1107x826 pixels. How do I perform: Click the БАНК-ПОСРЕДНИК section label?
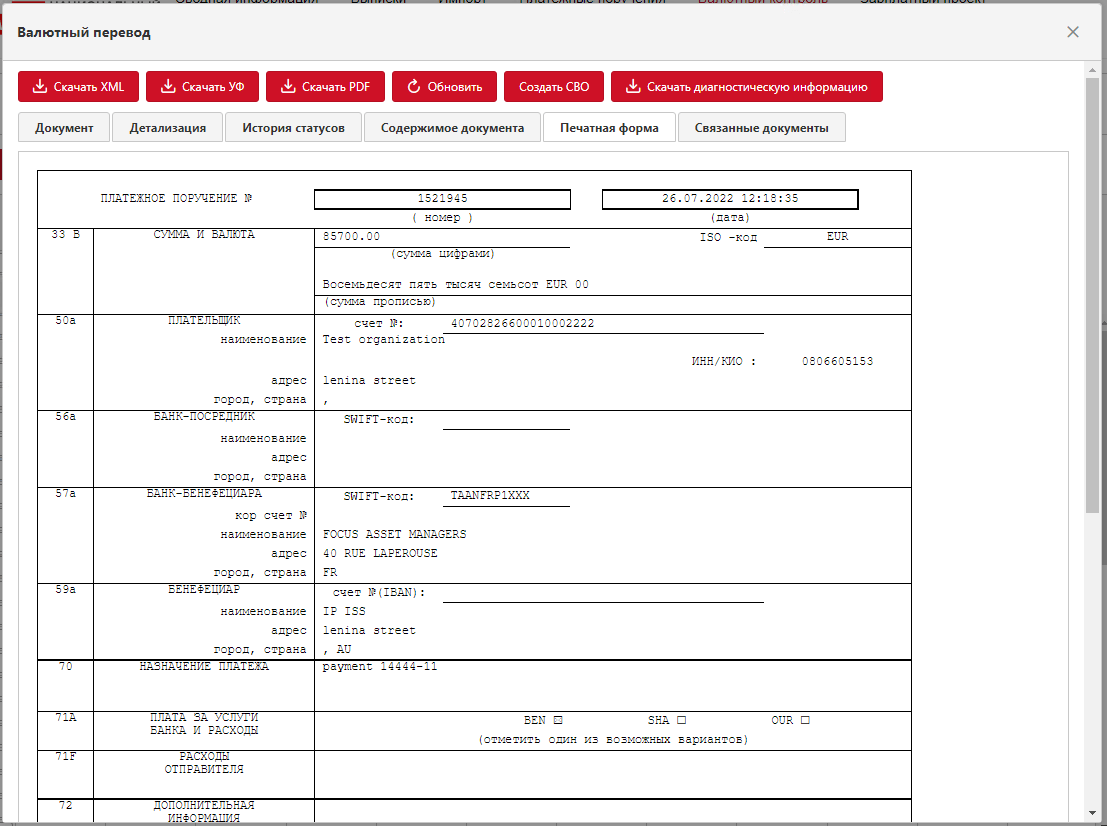[204, 417]
